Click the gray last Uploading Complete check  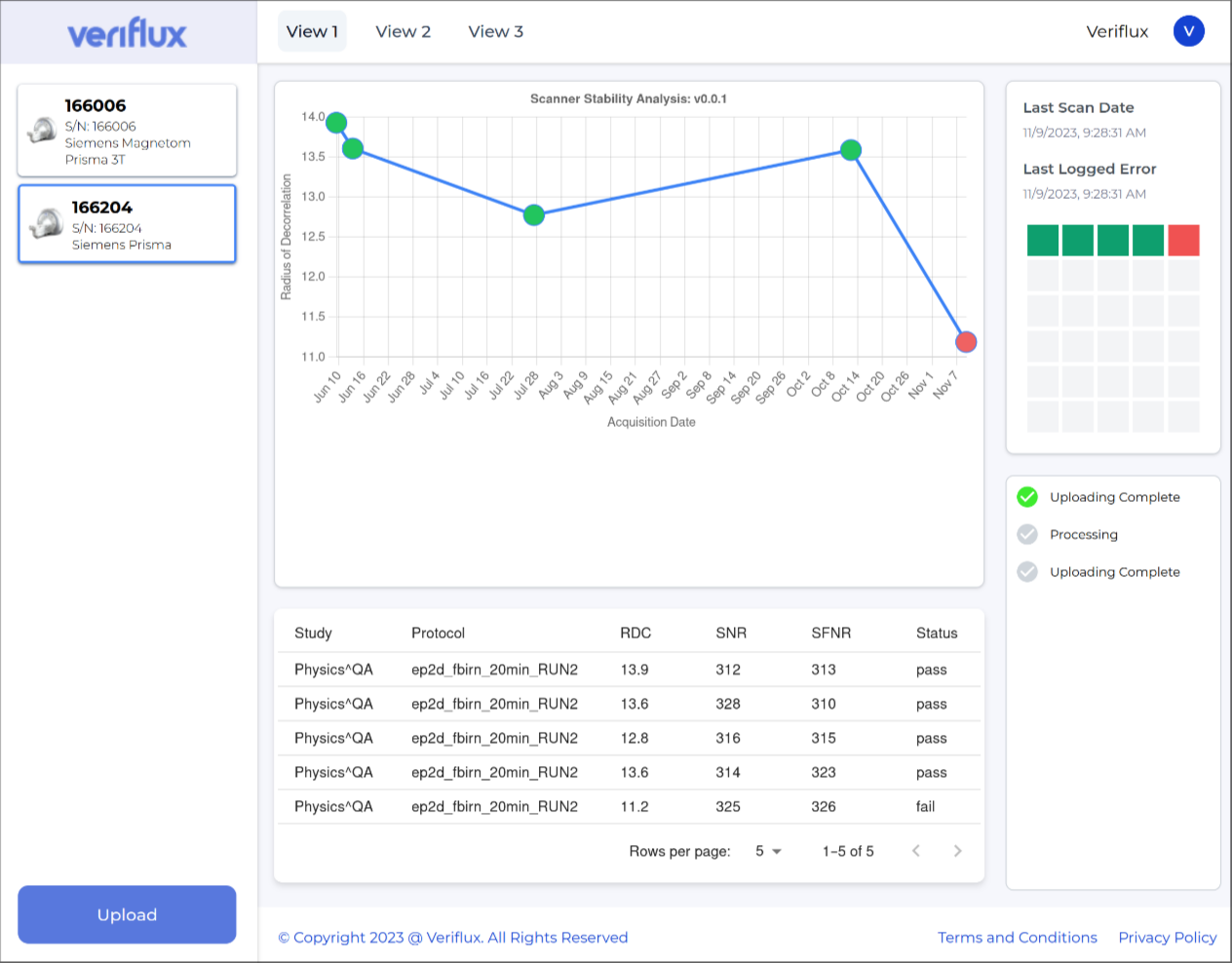(x=1027, y=572)
